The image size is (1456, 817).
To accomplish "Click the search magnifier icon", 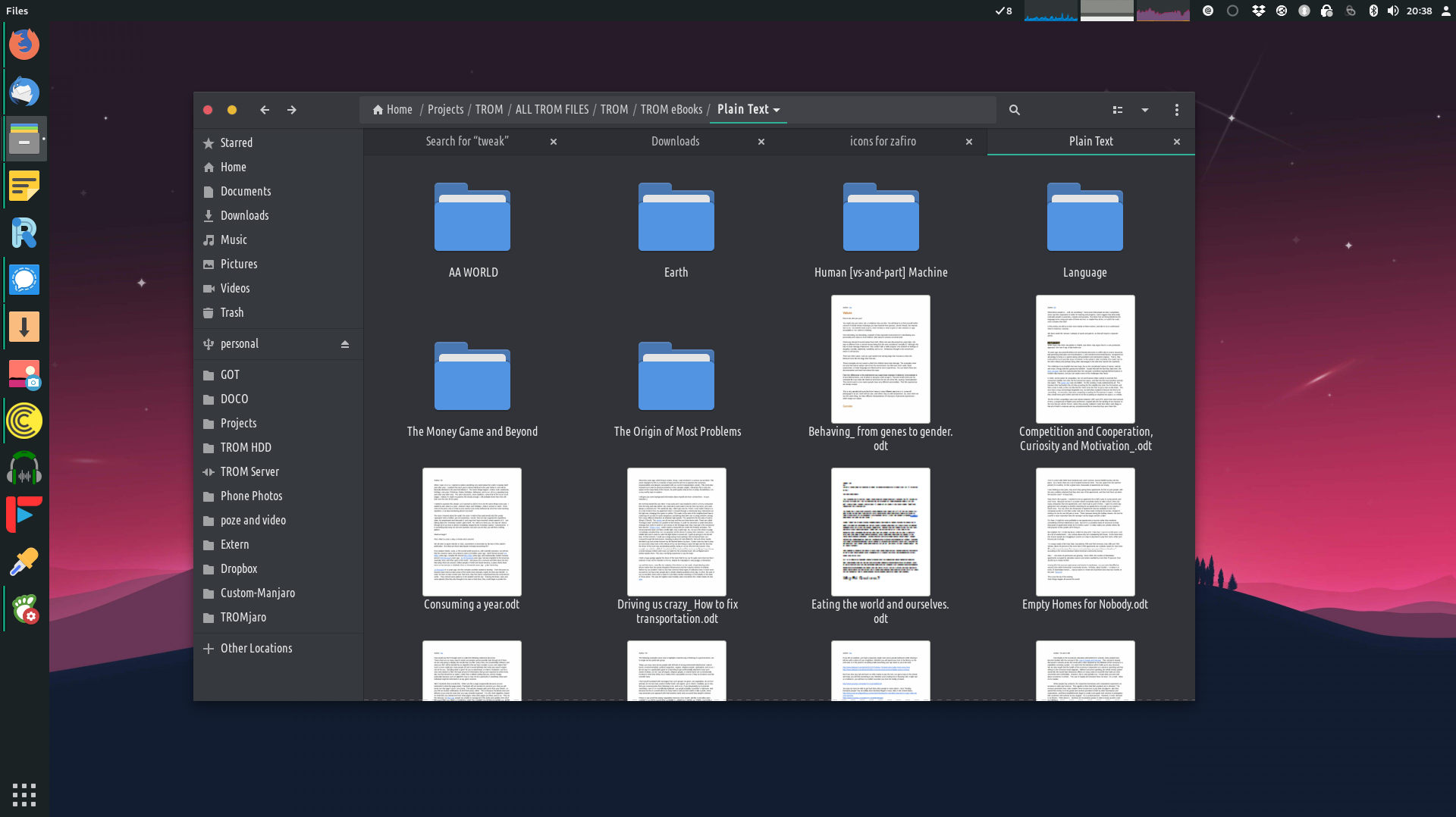I will pos(1014,110).
